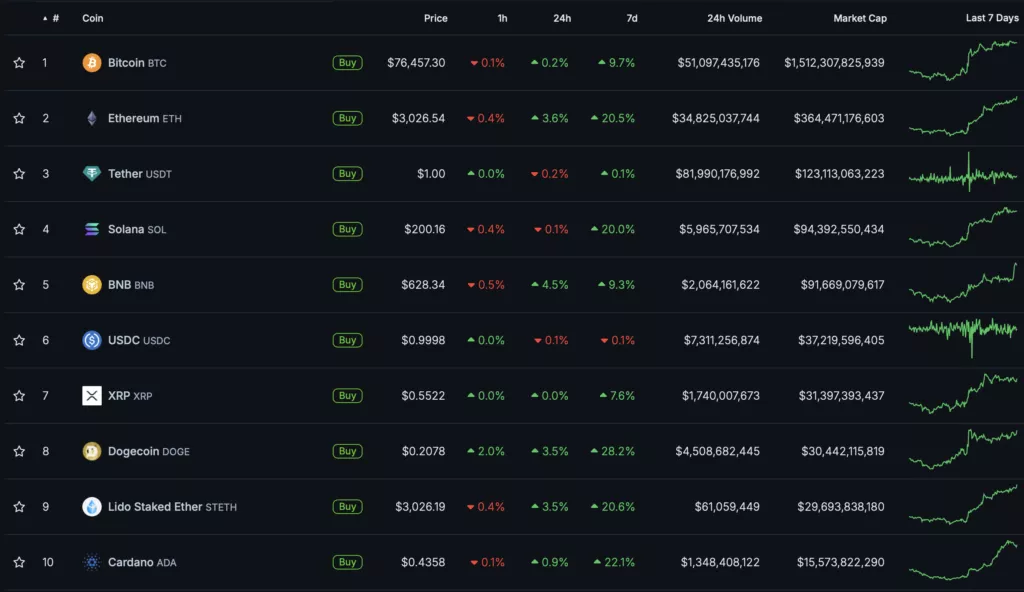
Task: Click the Tether coin logo
Action: pyautogui.click(x=91, y=174)
